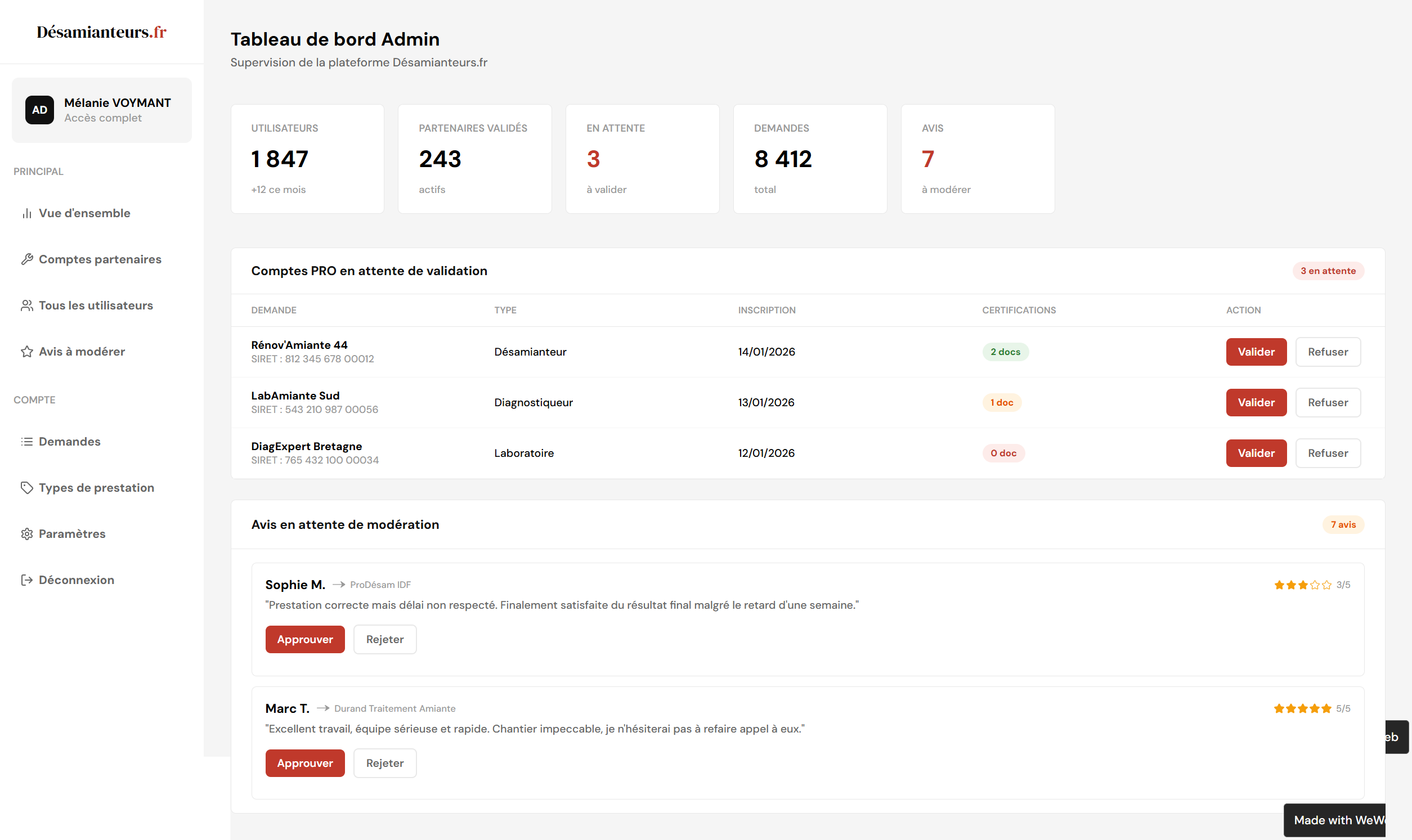This screenshot has height=840, width=1412.
Task: Click the CERTIFICATIONS column header
Action: tap(1019, 310)
